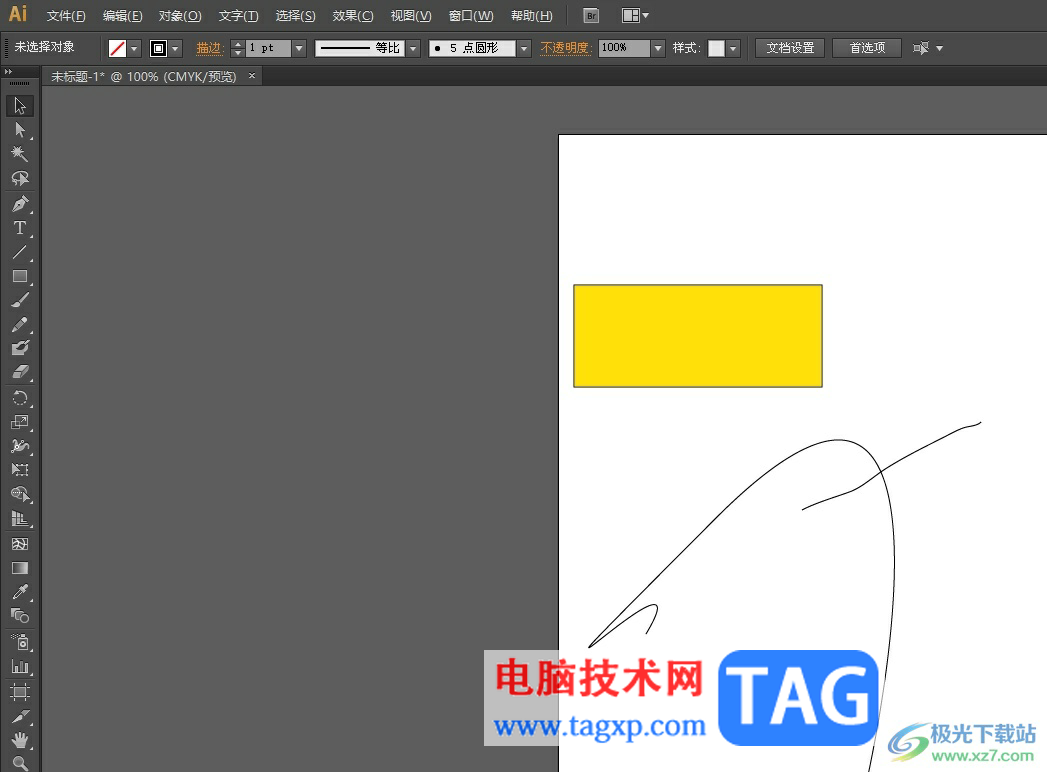
Task: Click the graphic style swatch
Action: tap(716, 48)
